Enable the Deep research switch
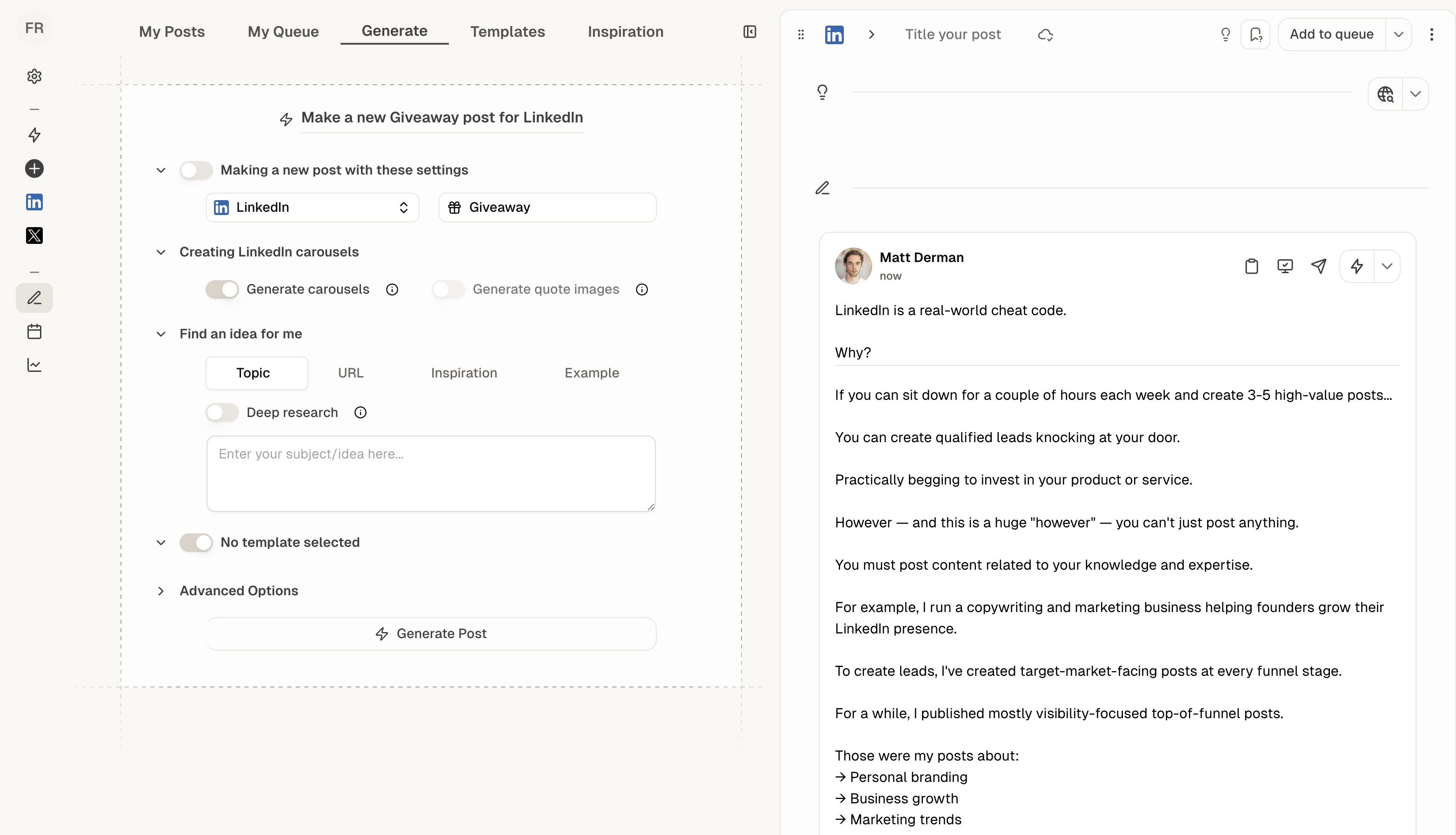The width and height of the screenshot is (1456, 835). [x=222, y=412]
